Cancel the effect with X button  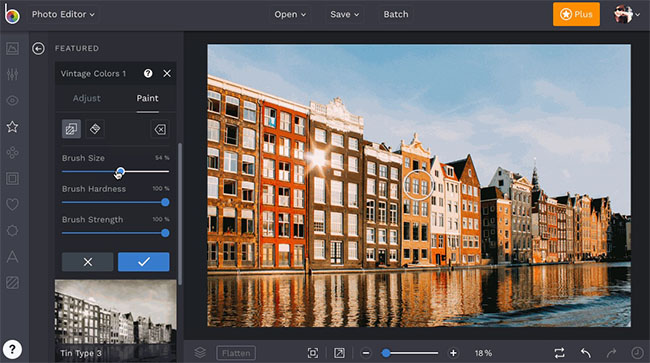tap(87, 262)
